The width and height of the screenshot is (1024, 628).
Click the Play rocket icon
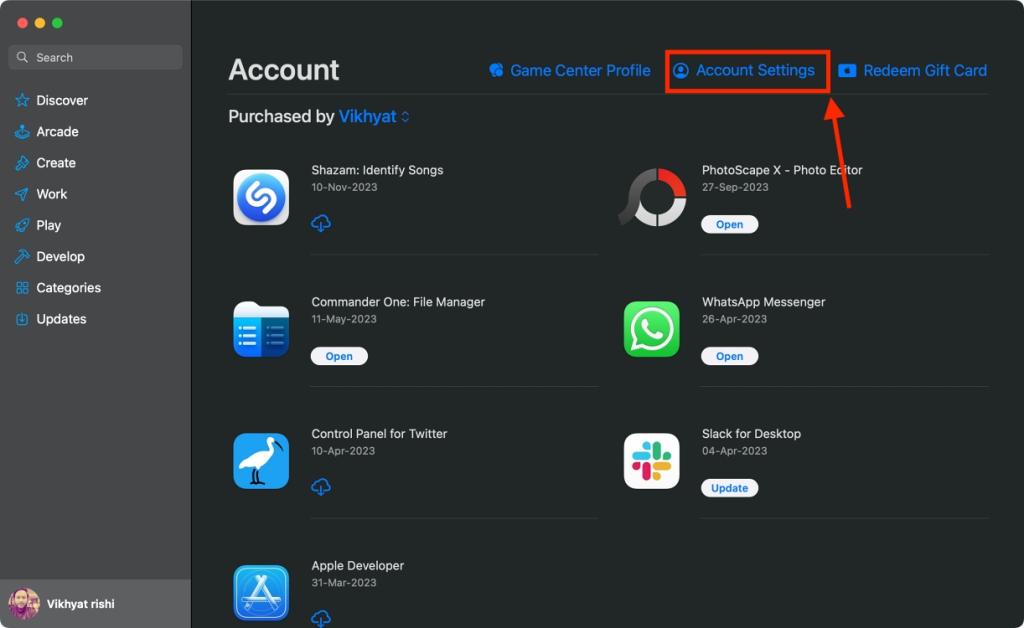[22, 225]
